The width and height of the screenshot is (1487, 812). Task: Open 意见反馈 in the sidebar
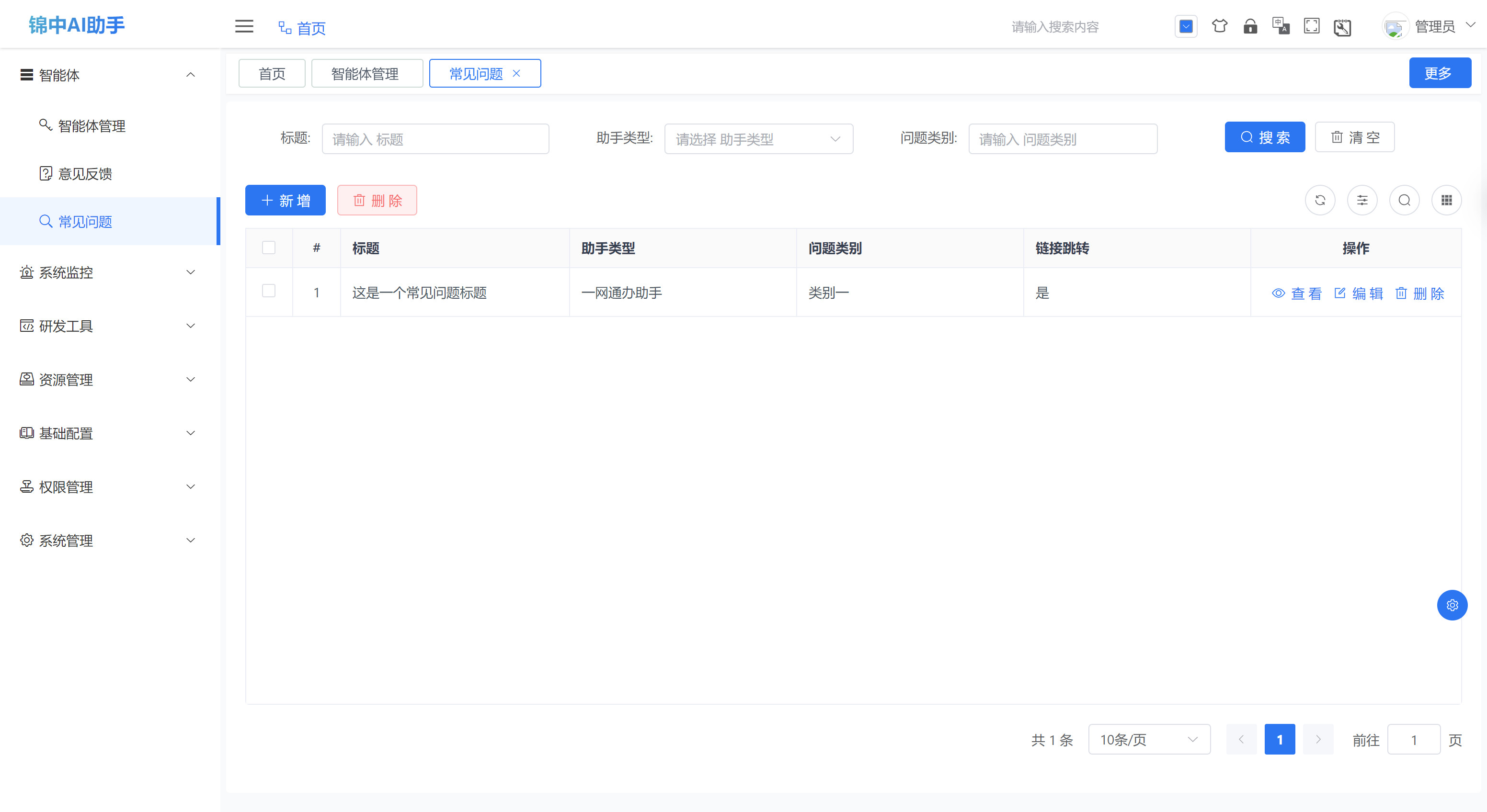pos(85,174)
